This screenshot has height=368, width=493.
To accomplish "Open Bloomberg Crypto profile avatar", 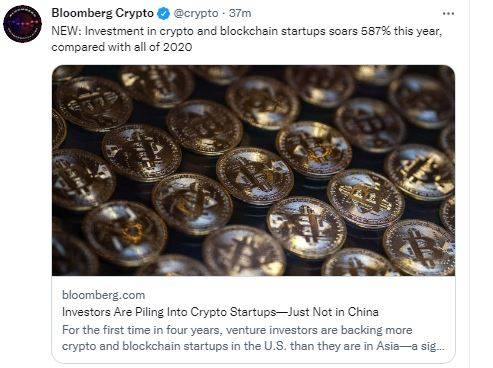I will (22, 24).
